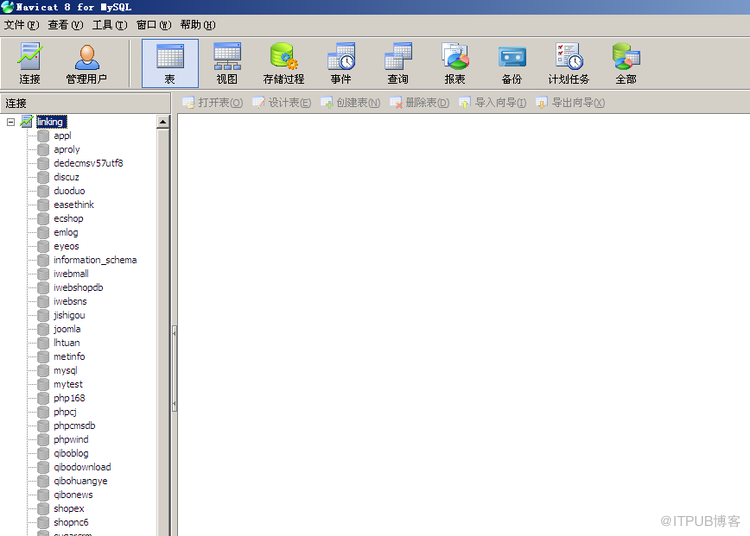Click the database icon beside mysql
This screenshot has width=750, height=536.
coord(44,371)
